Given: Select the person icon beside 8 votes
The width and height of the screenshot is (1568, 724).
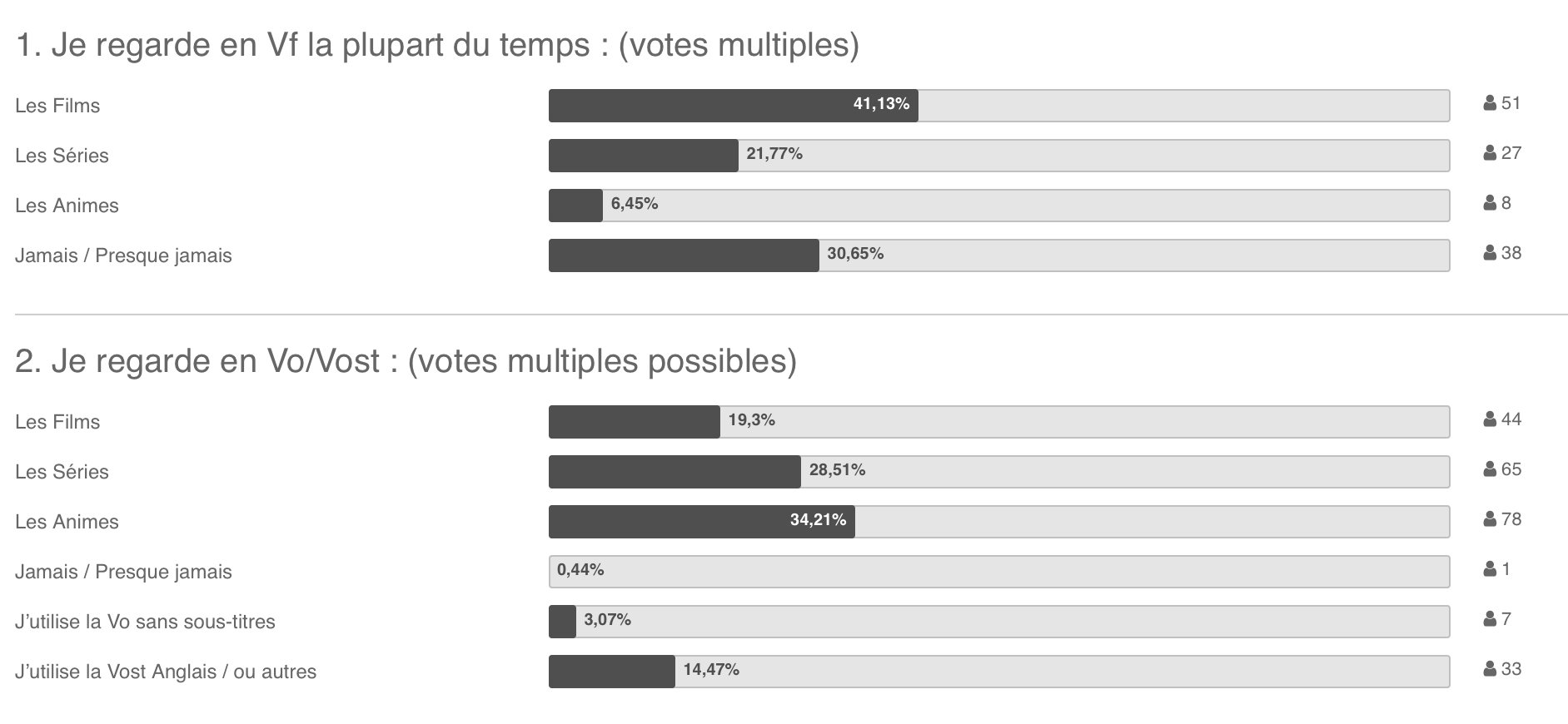Looking at the screenshot, I should click(x=1490, y=203).
